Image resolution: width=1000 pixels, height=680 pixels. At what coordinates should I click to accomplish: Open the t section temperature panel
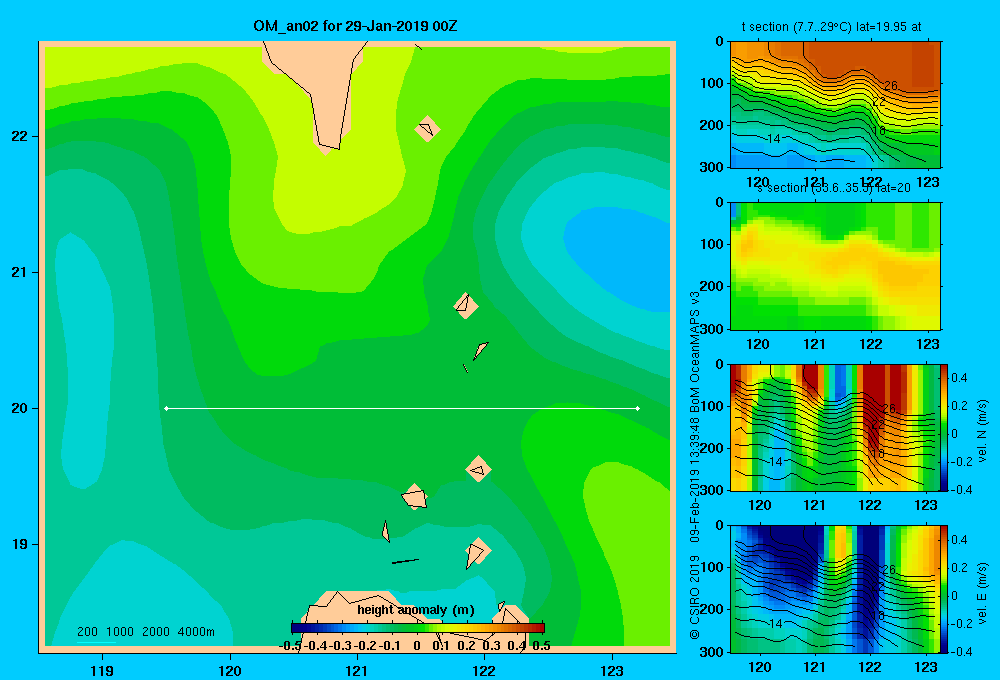(835, 105)
